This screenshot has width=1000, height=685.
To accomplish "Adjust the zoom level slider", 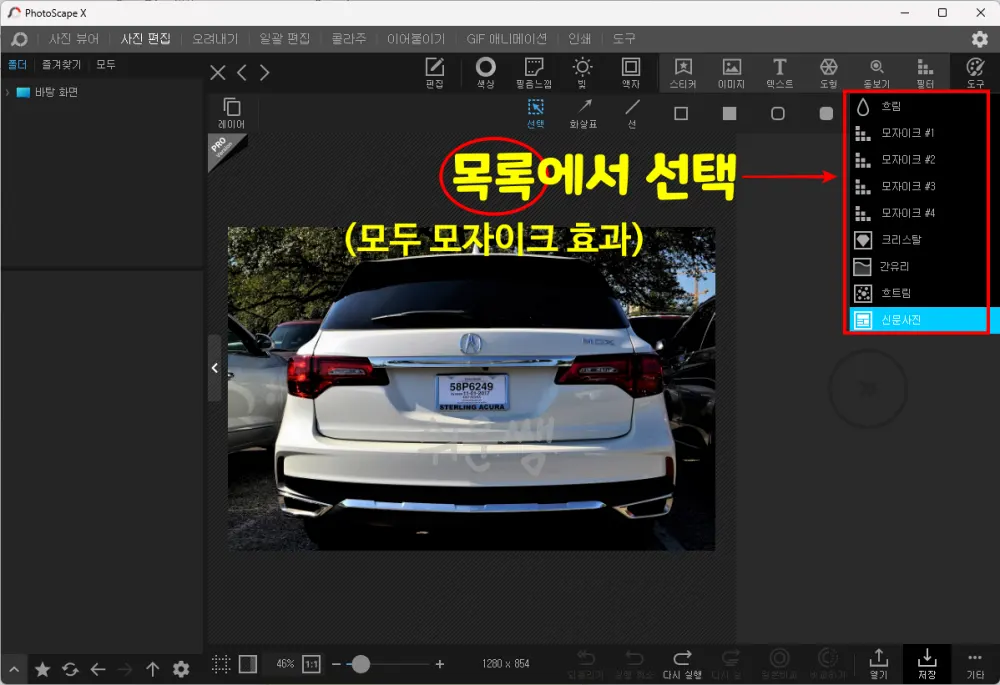I will click(362, 663).
